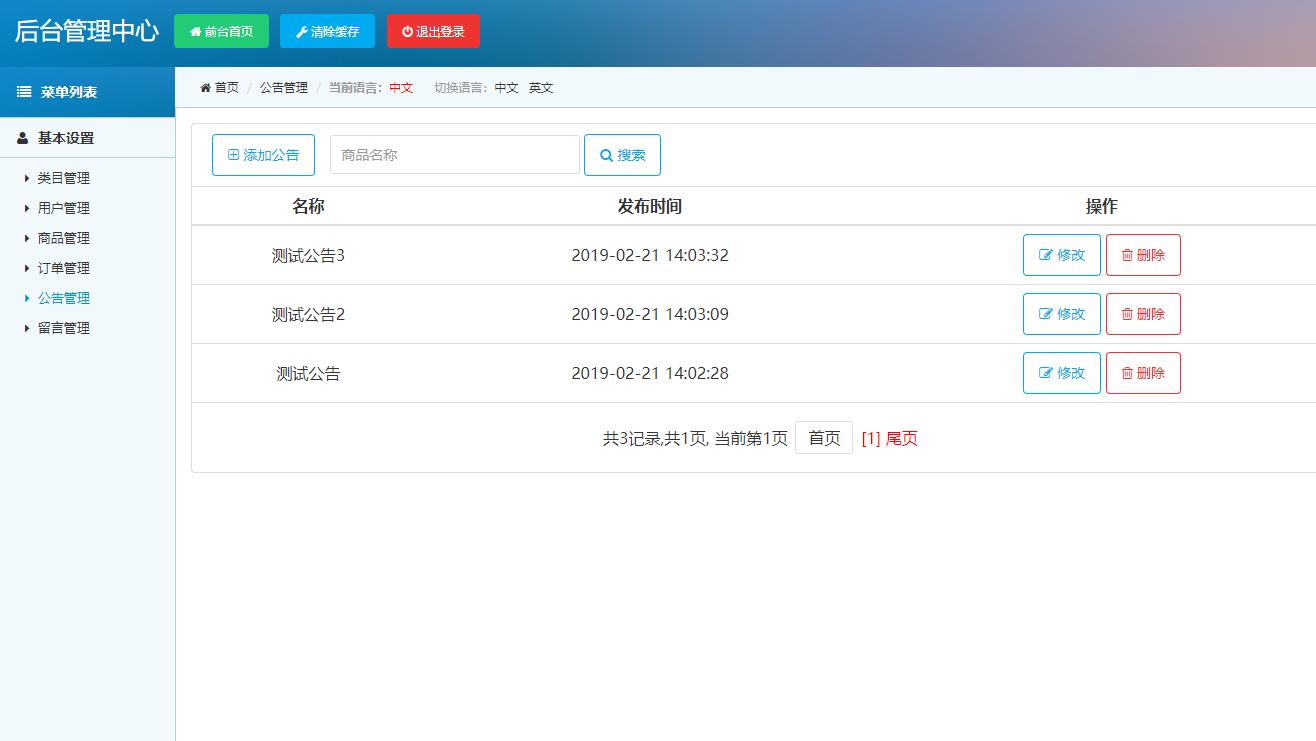Click the power icon on 退出登录 button
Image resolution: width=1316 pixels, height=741 pixels.
(406, 31)
